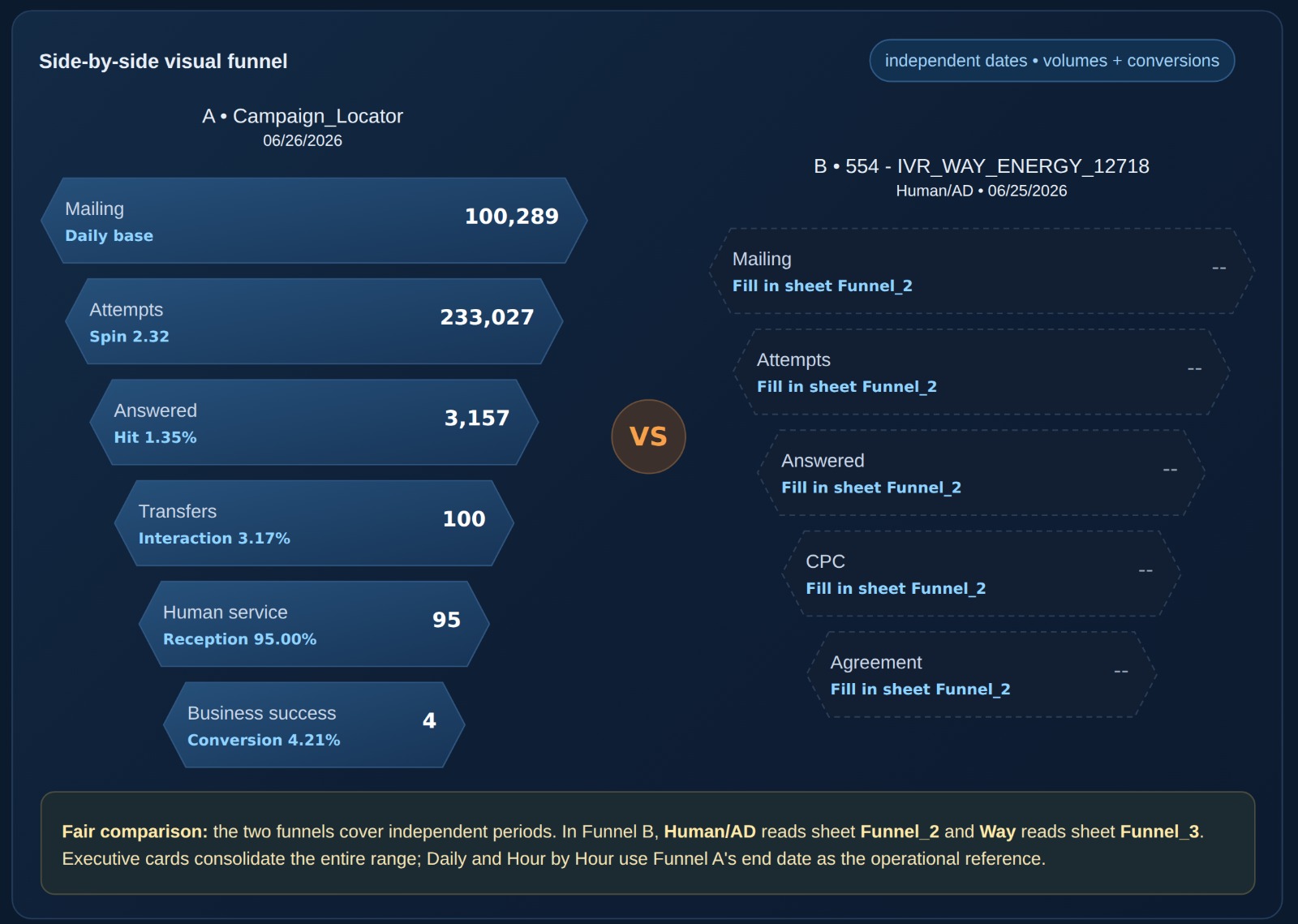Select the Attempts stage showing 233,027
The image size is (1298, 924).
314,321
